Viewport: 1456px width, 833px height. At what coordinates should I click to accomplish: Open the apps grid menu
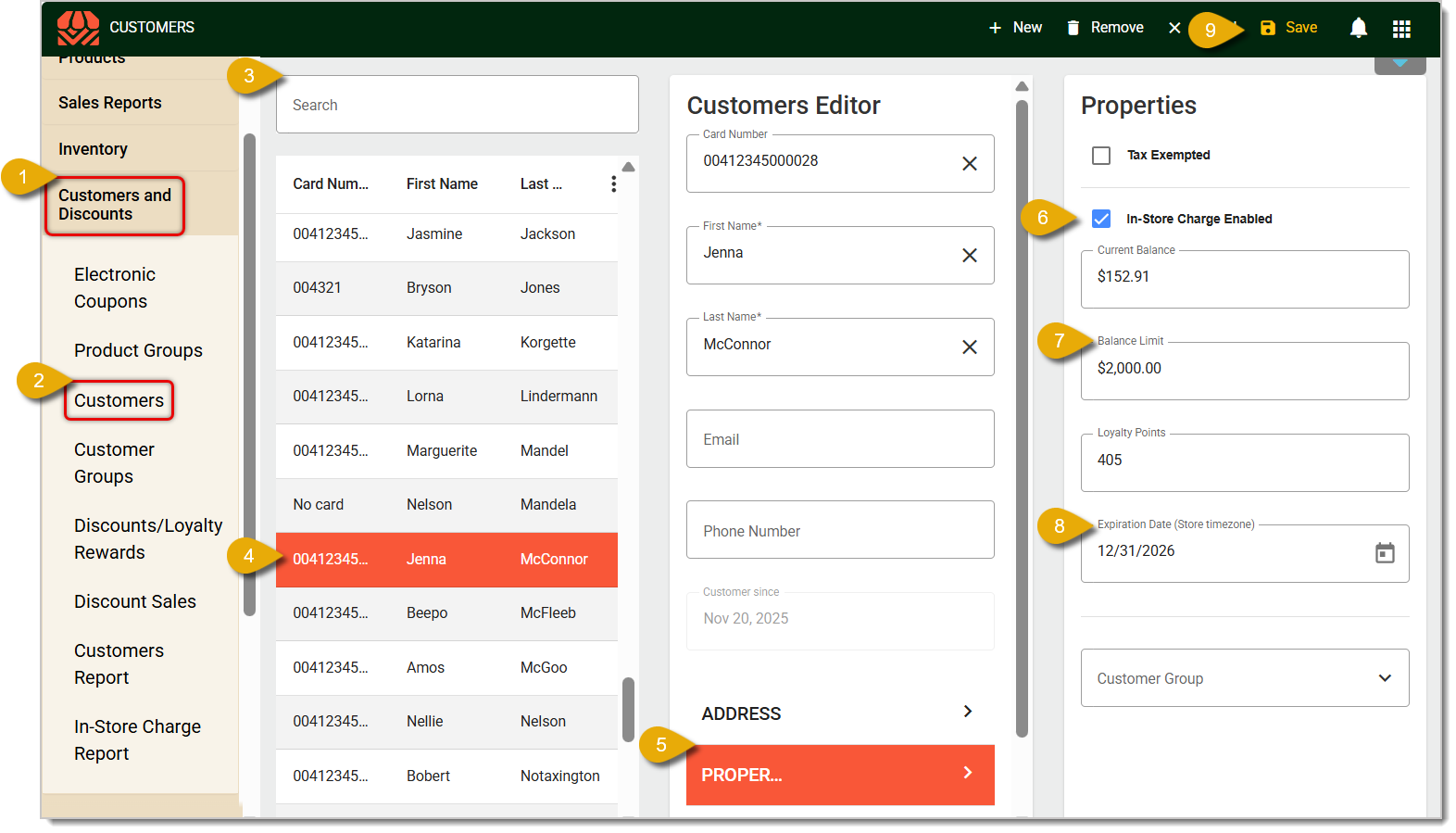1401,29
